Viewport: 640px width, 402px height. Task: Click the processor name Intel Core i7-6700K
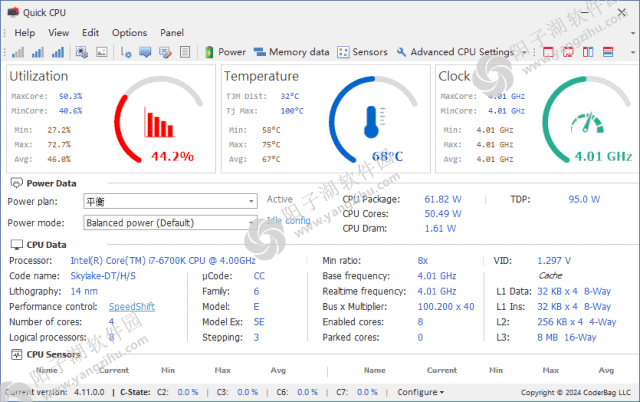(163, 260)
